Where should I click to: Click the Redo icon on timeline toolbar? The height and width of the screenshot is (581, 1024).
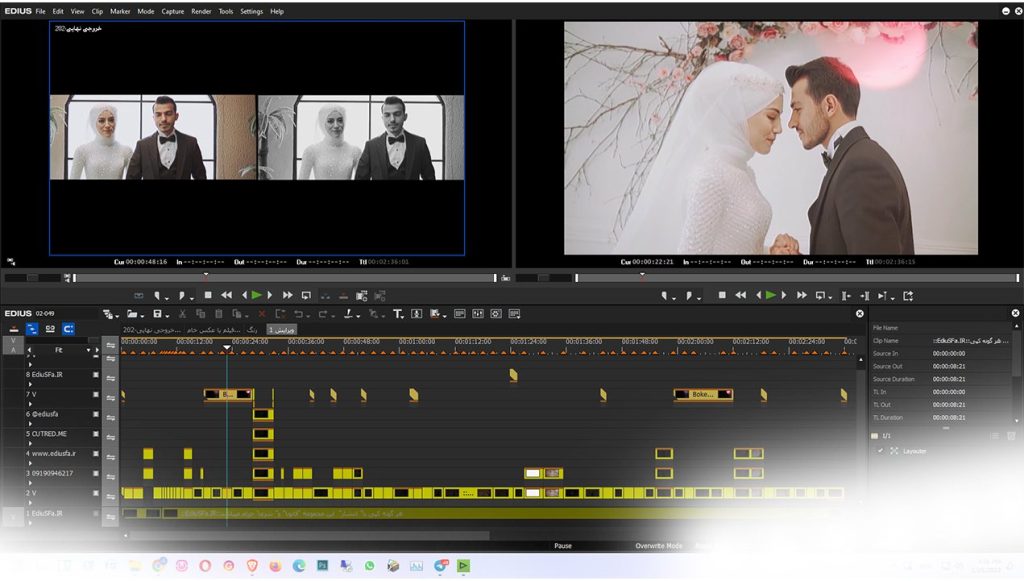(325, 314)
